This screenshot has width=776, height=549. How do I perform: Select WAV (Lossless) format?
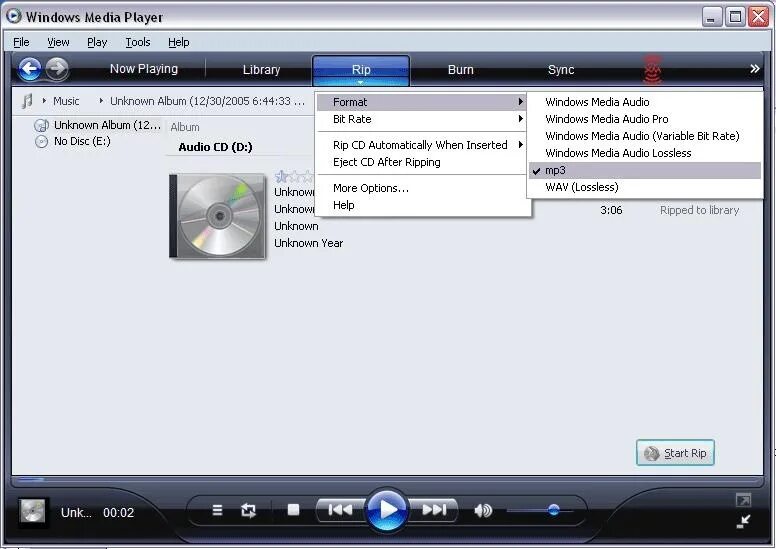(644, 187)
